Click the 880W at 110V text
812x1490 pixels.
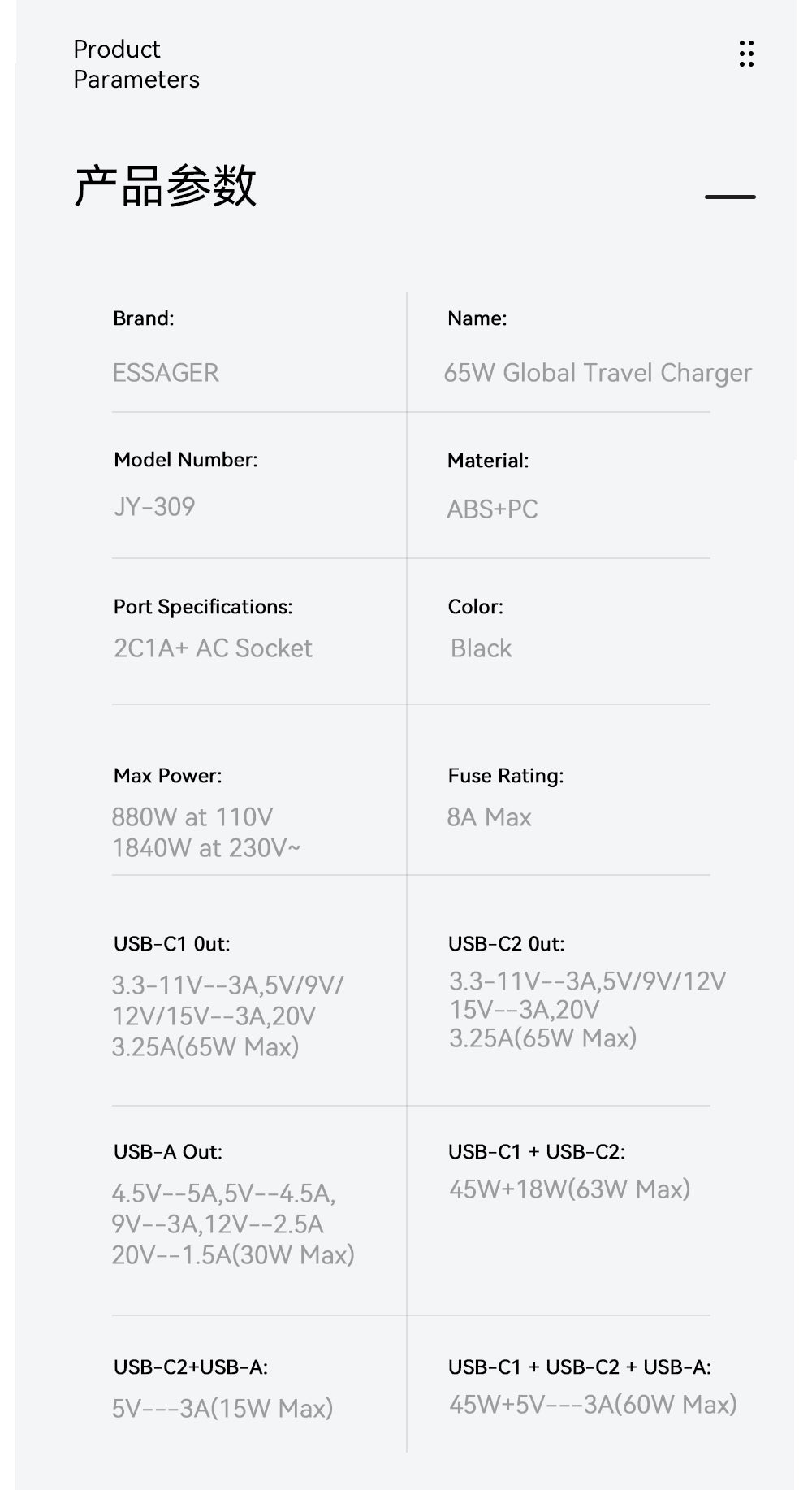(192, 817)
